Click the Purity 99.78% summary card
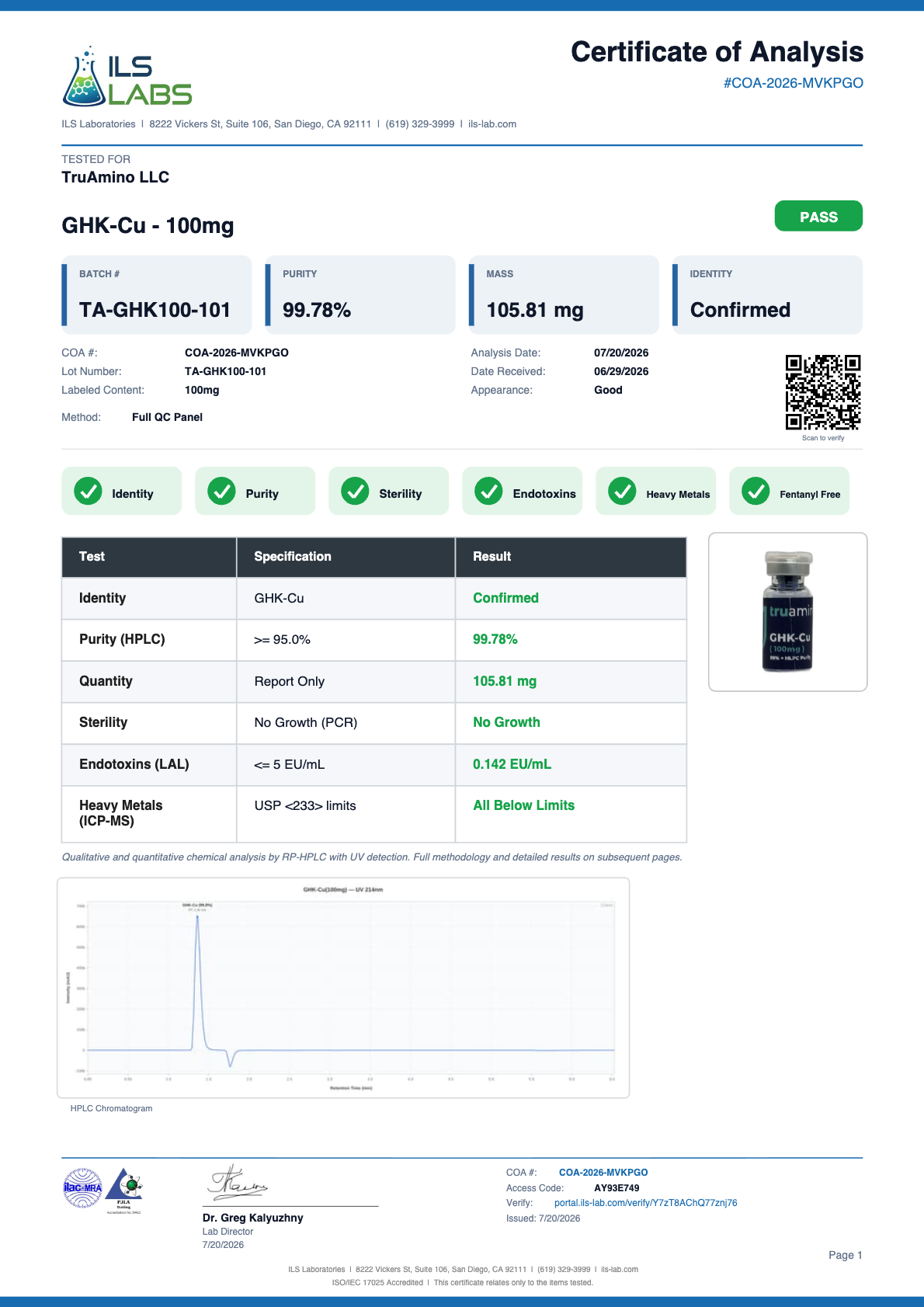924x1307 pixels. click(x=360, y=295)
